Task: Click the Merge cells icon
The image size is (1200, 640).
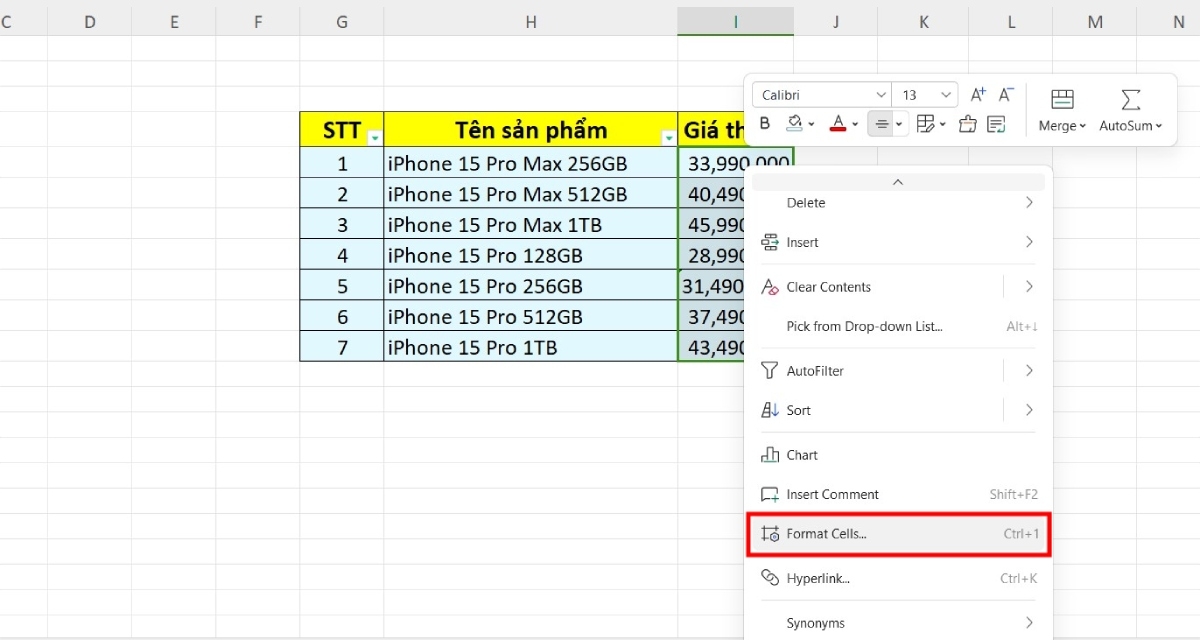Action: (1063, 99)
